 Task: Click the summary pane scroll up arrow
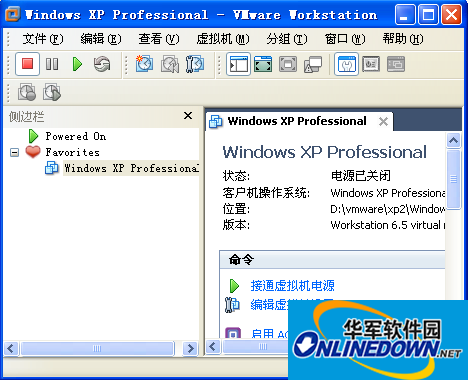(x=453, y=140)
